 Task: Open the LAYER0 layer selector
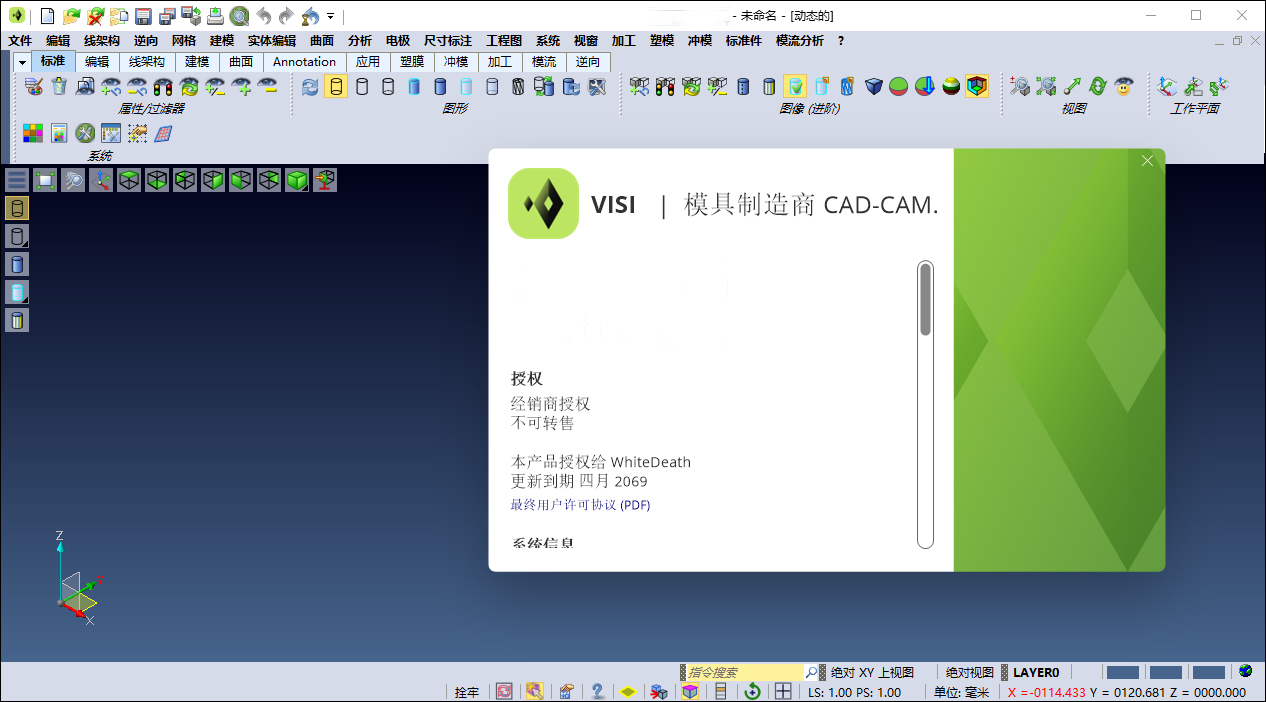(1036, 672)
